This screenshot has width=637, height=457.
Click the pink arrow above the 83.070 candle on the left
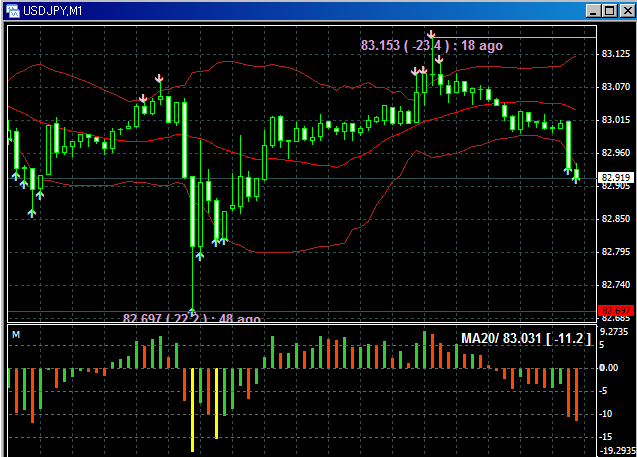pyautogui.click(x=159, y=78)
